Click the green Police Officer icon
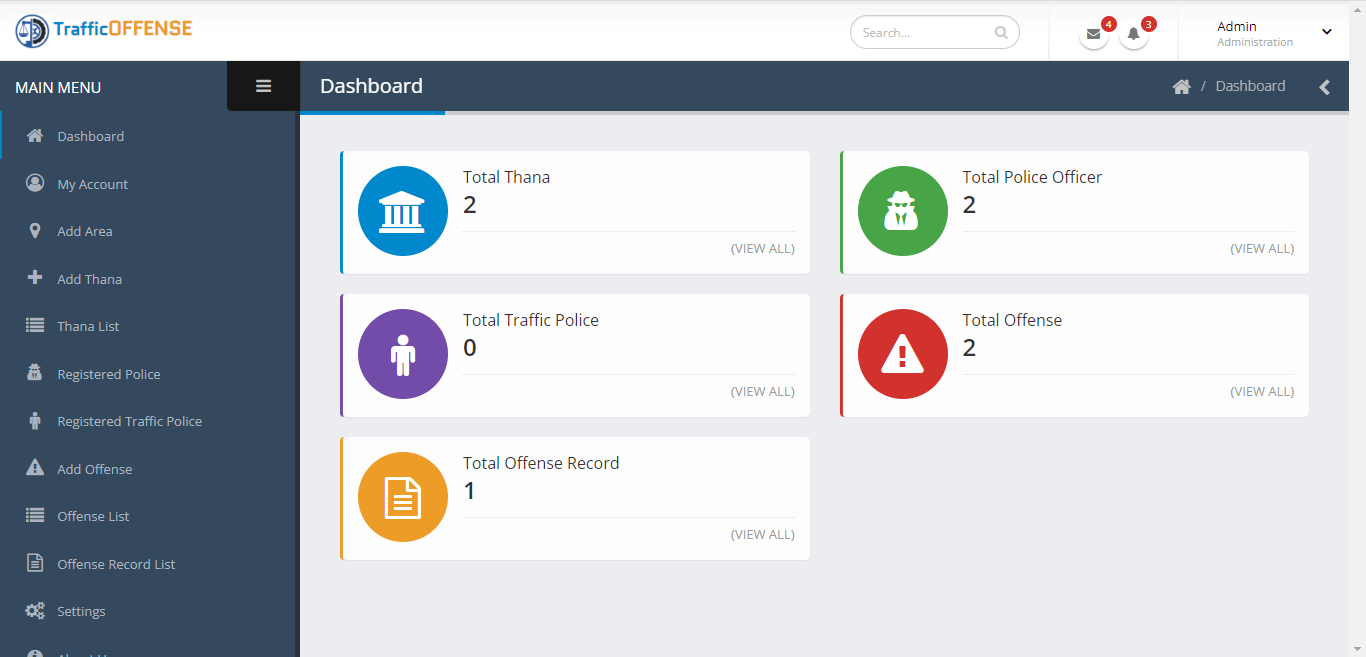This screenshot has height=657, width=1366. [x=903, y=211]
